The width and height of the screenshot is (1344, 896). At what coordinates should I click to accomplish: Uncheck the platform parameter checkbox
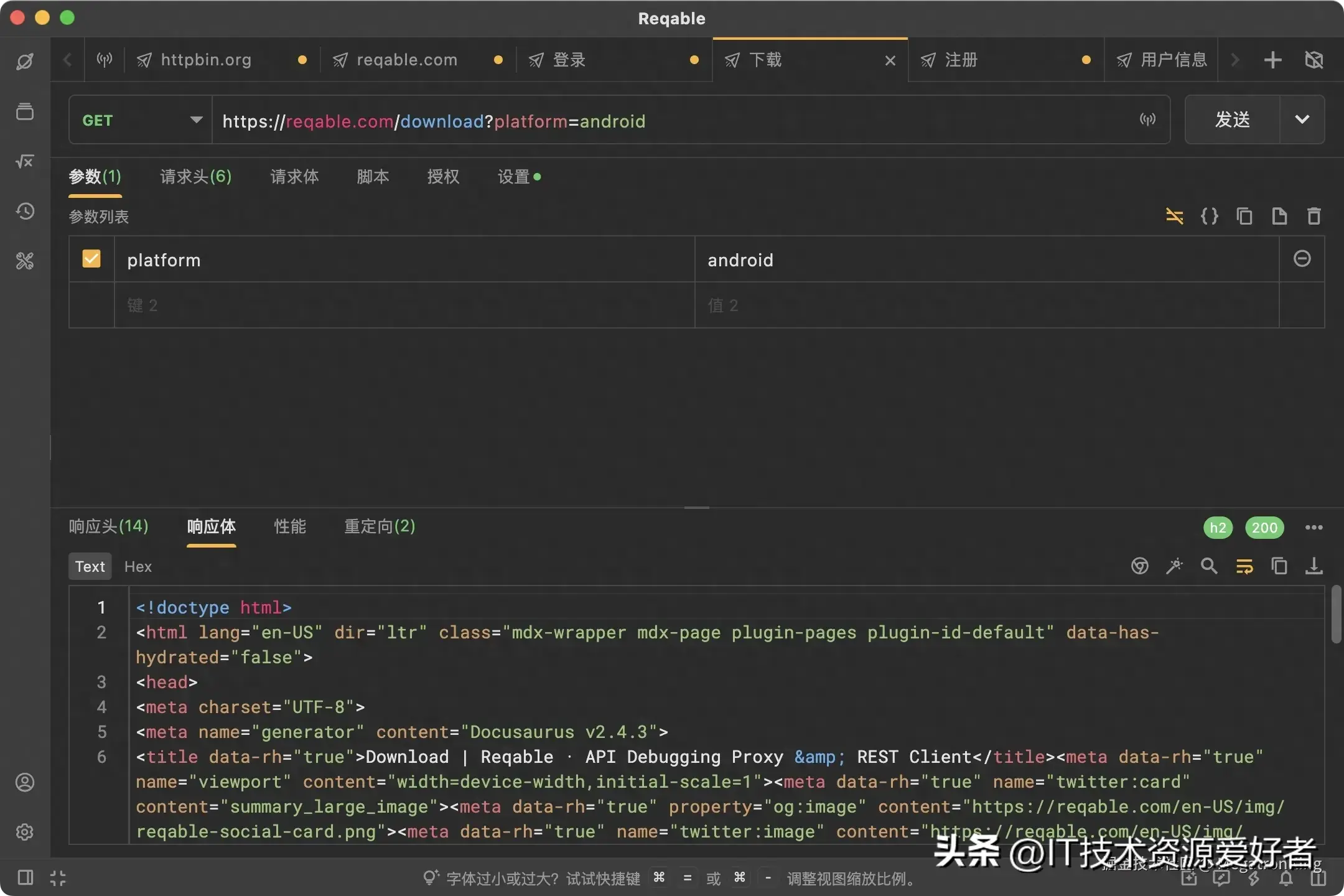coord(91,258)
